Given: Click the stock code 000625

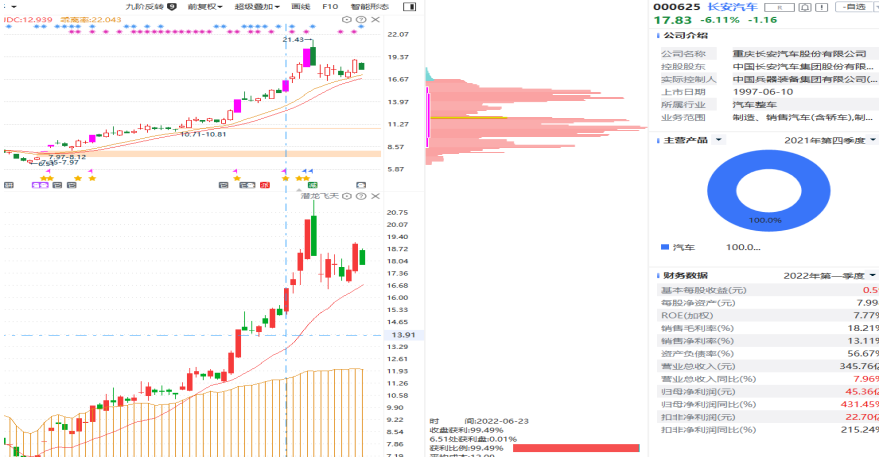Looking at the screenshot, I should pos(677,7).
